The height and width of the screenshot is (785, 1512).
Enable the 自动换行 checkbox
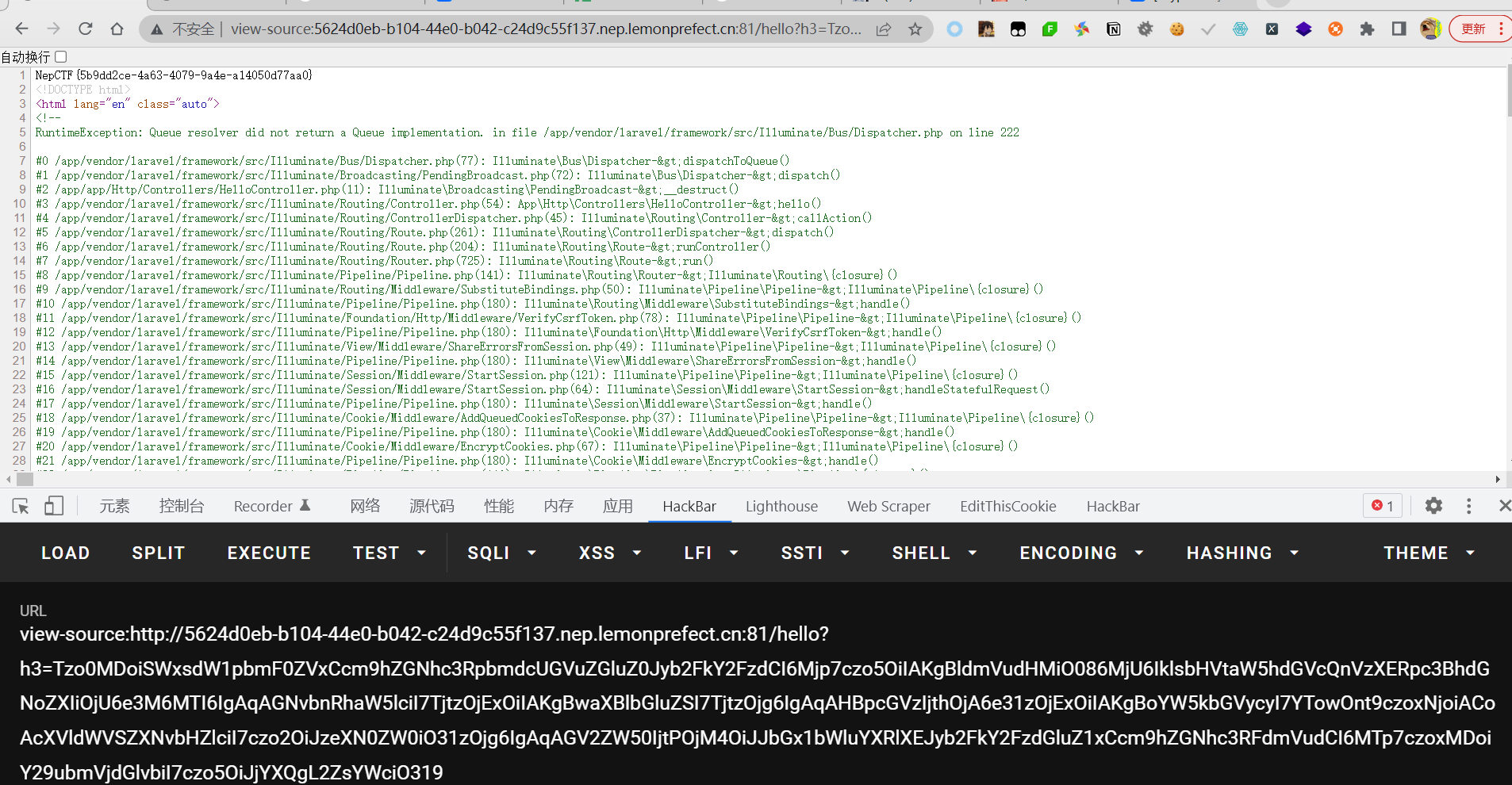click(x=60, y=56)
